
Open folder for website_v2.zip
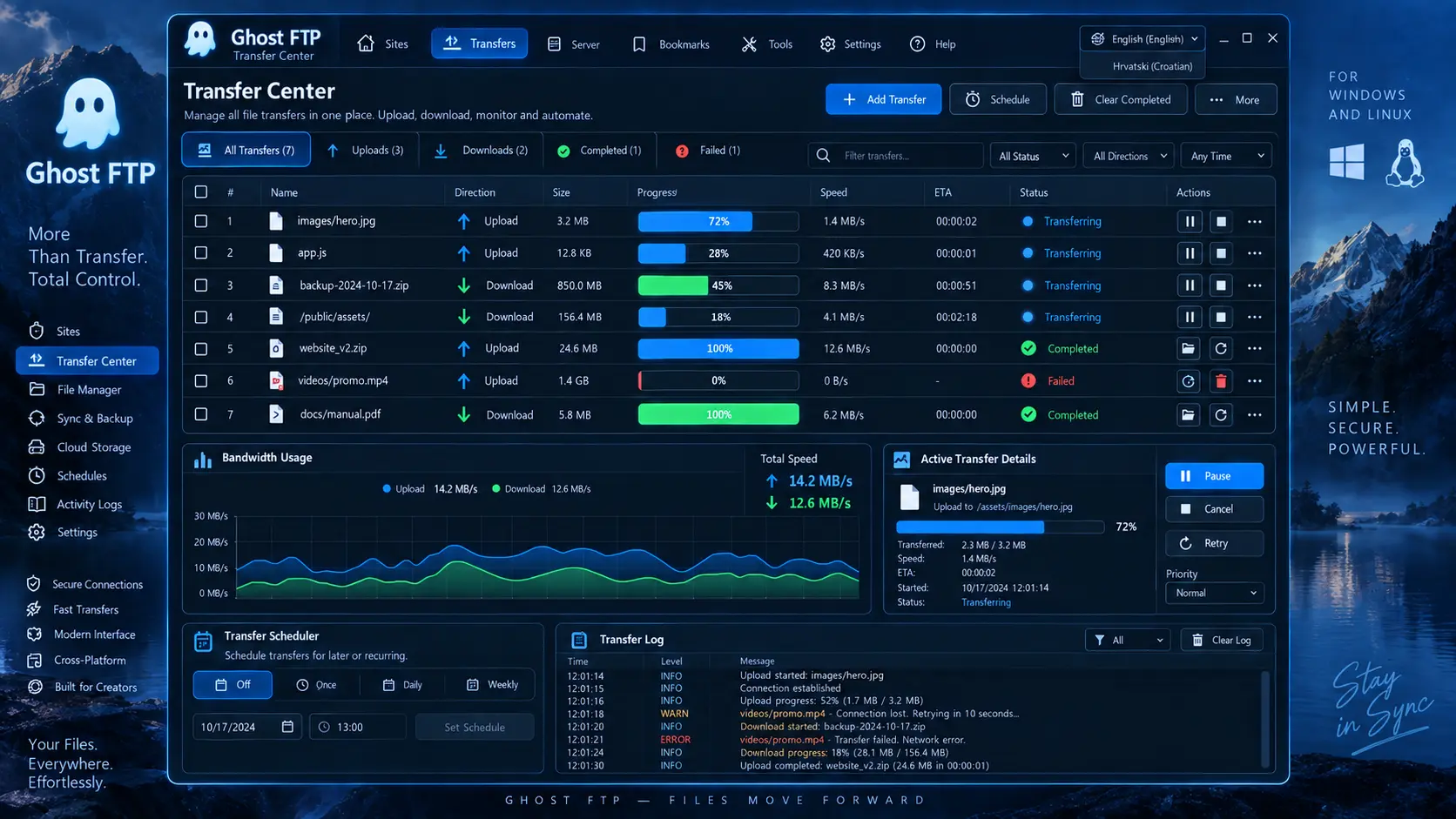coord(1189,348)
